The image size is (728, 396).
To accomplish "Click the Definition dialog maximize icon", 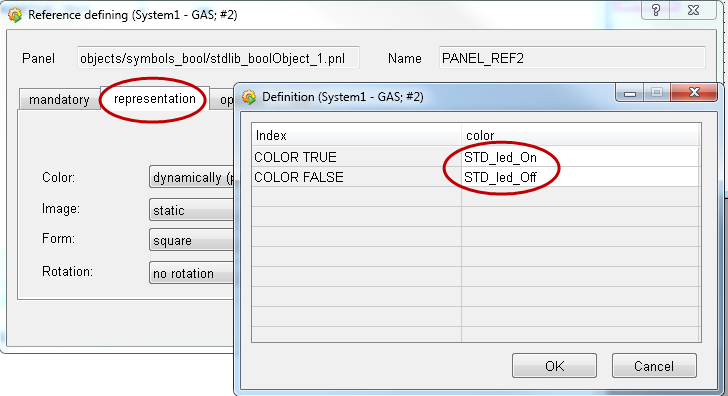I will (656, 92).
